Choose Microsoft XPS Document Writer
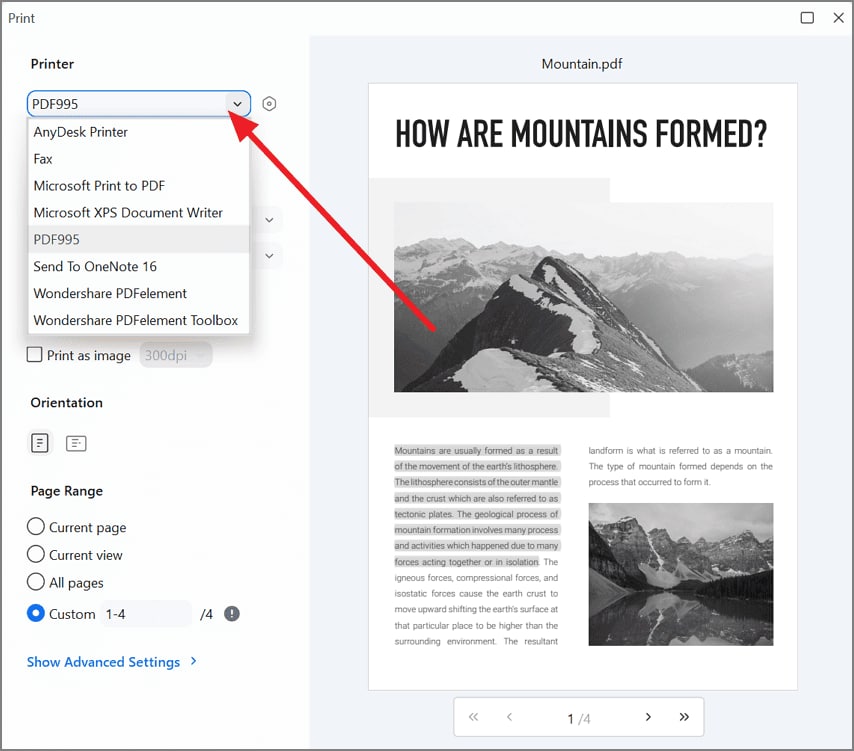This screenshot has height=751, width=854. click(138, 212)
